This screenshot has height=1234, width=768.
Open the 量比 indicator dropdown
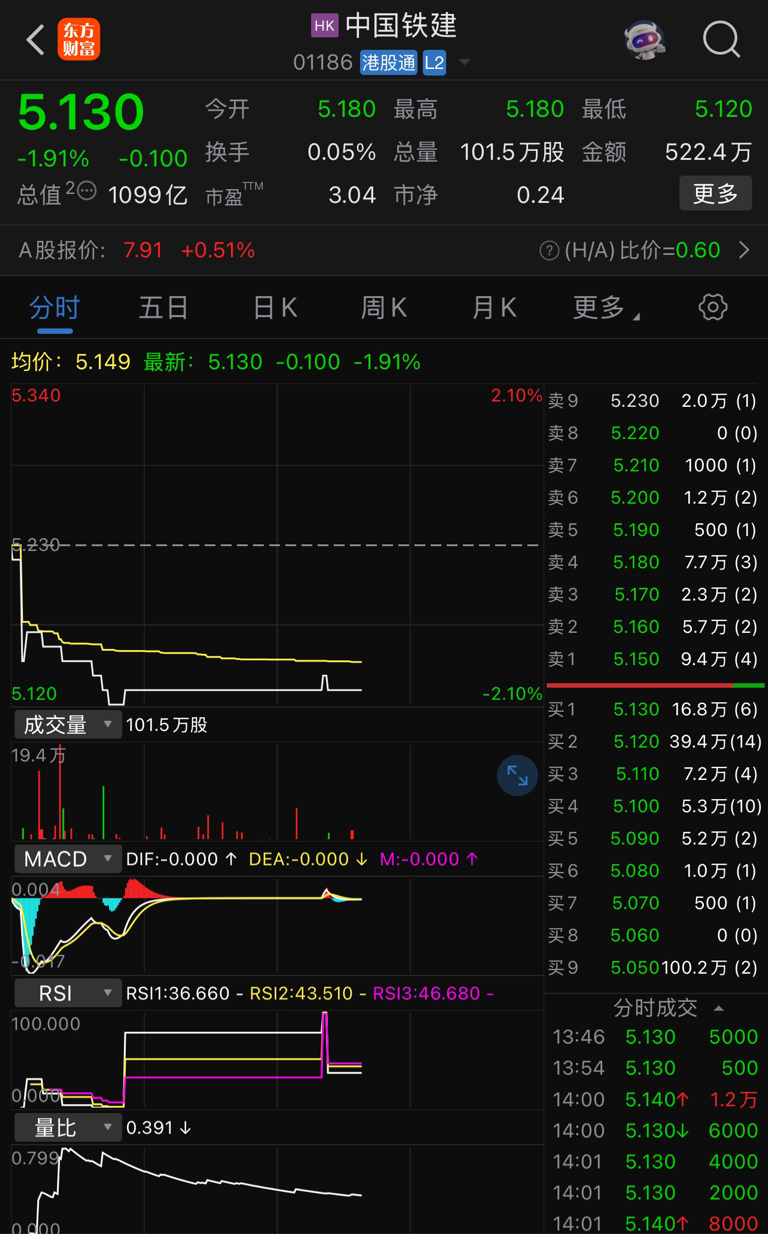point(67,1128)
